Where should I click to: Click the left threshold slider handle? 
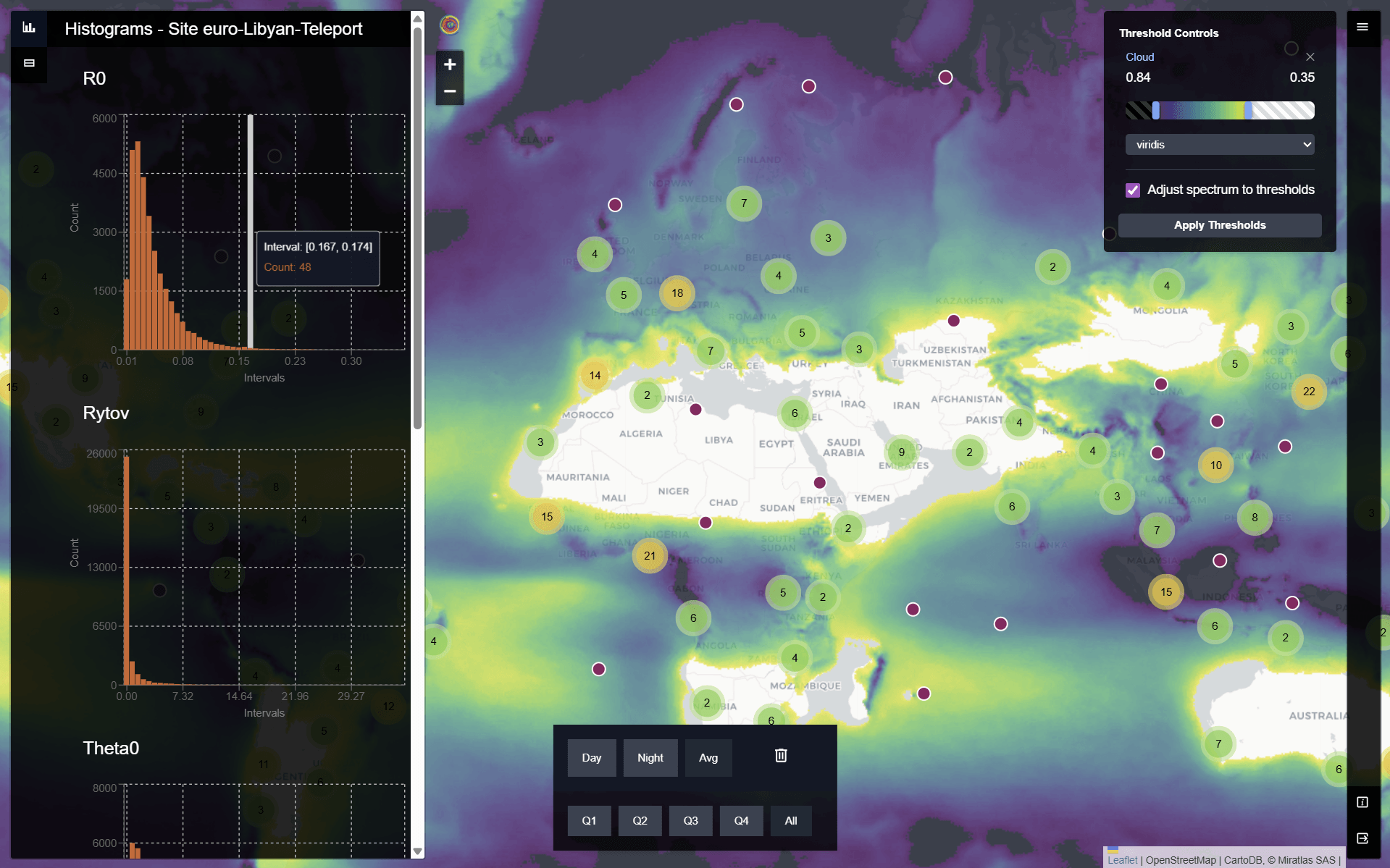[1156, 110]
